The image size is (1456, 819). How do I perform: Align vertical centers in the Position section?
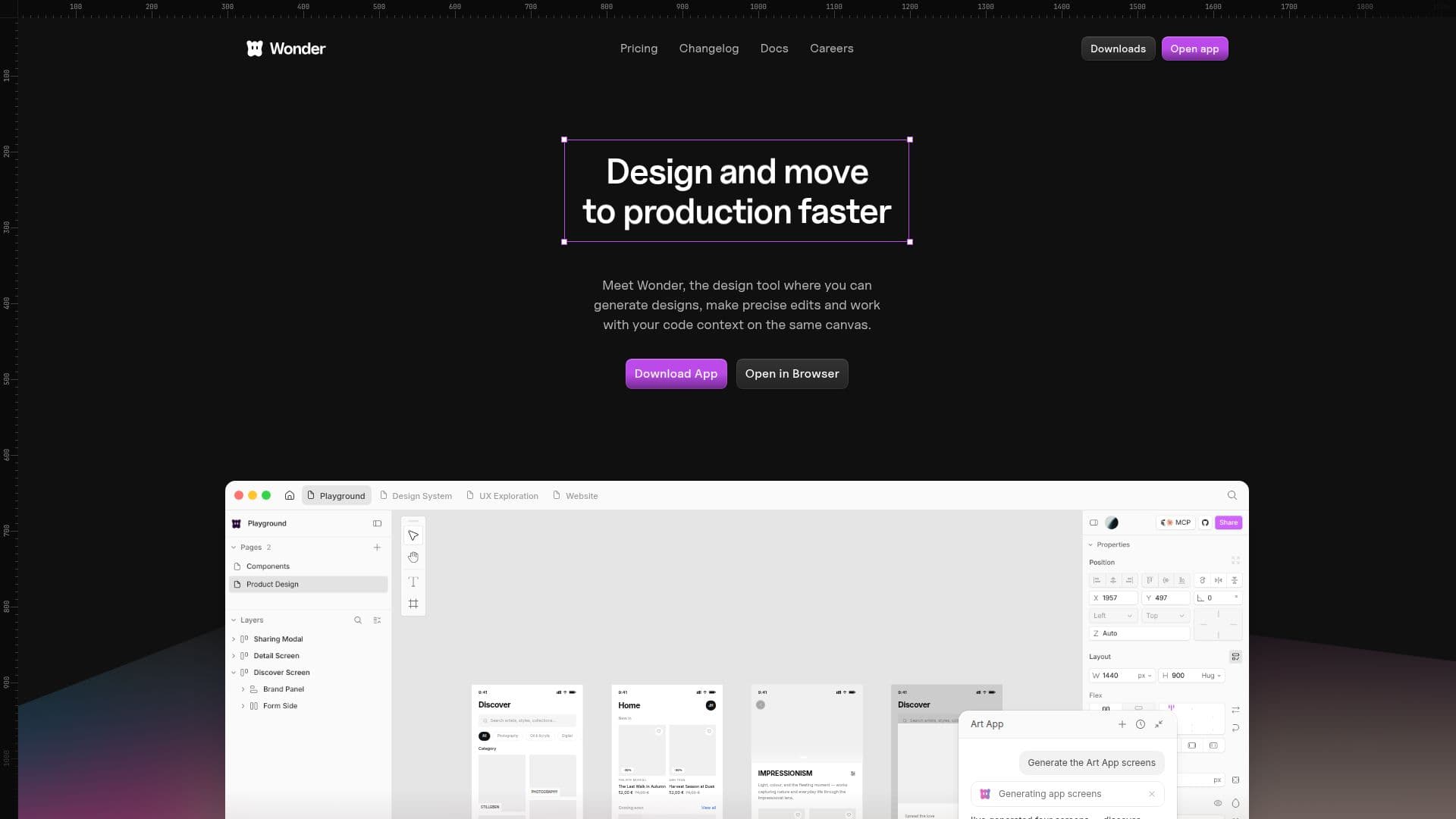pos(1166,580)
